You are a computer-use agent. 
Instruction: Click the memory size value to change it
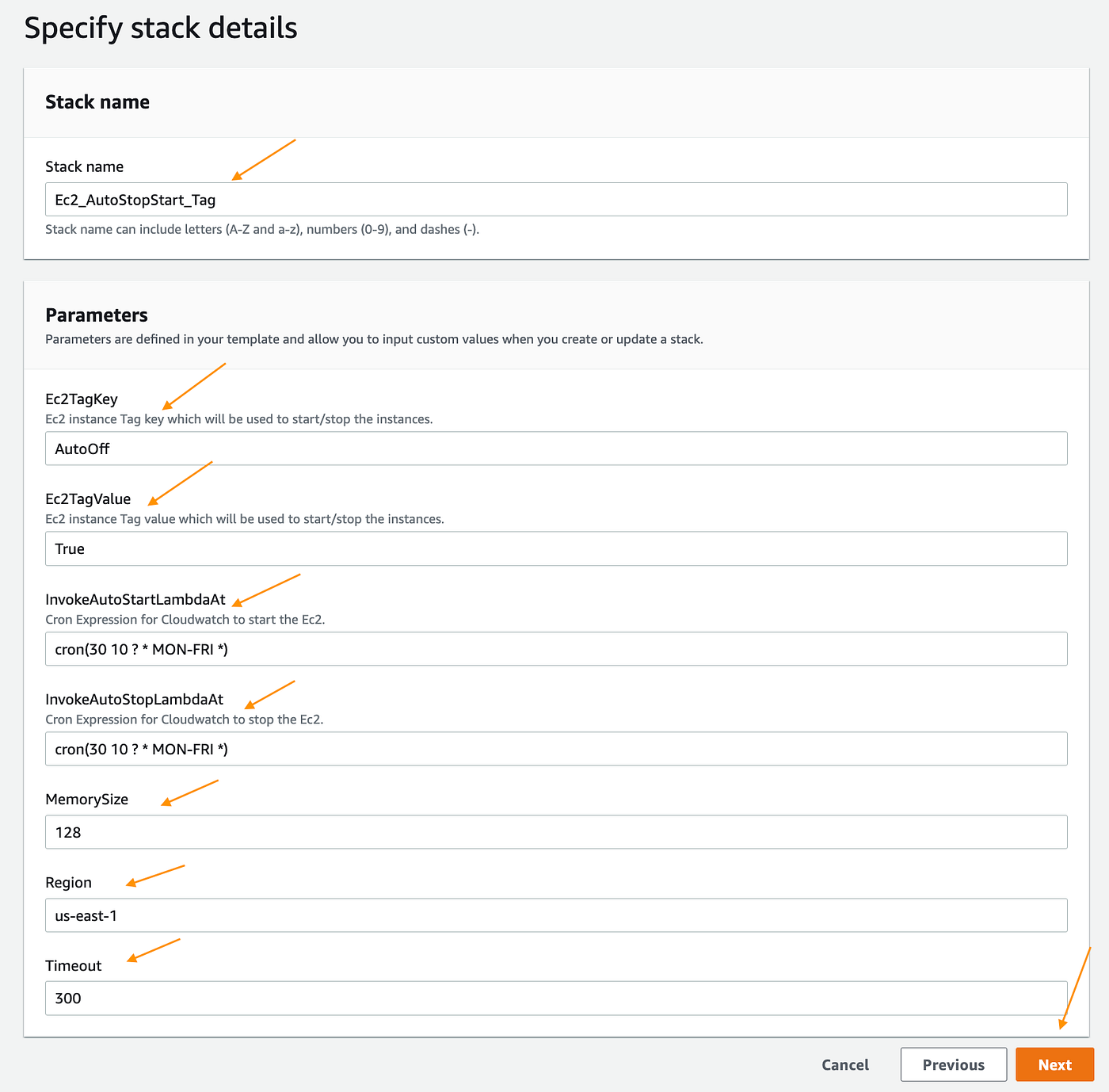pyautogui.click(x=67, y=832)
